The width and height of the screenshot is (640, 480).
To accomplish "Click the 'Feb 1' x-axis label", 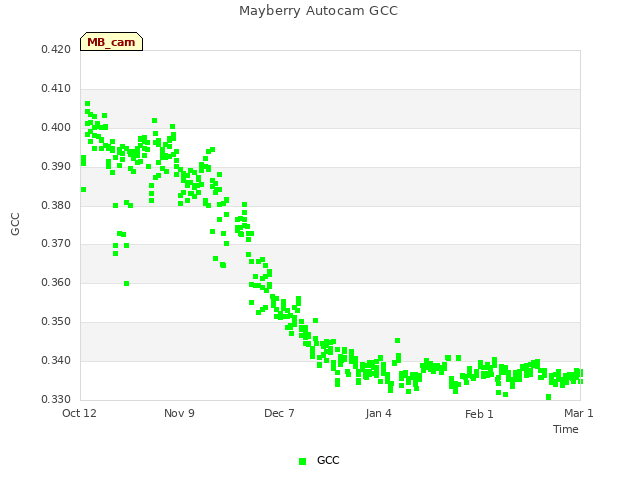I will click(479, 414).
